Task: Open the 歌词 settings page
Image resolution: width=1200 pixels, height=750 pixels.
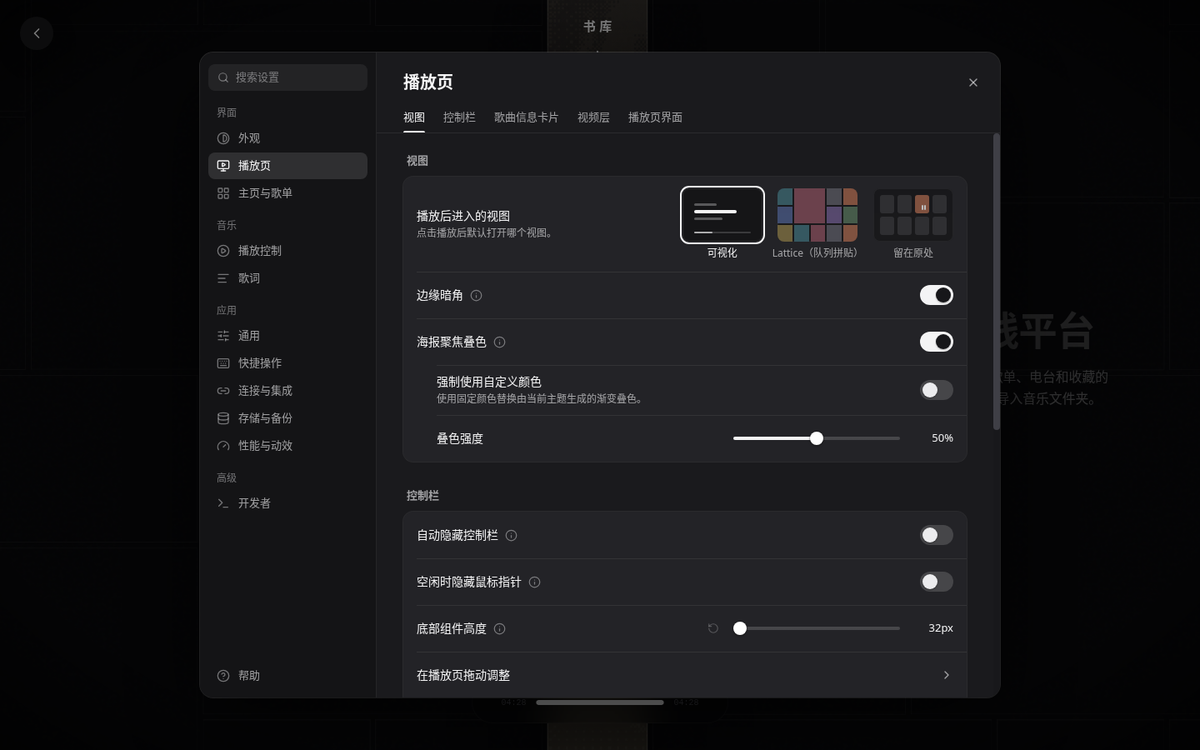Action: pos(288,278)
